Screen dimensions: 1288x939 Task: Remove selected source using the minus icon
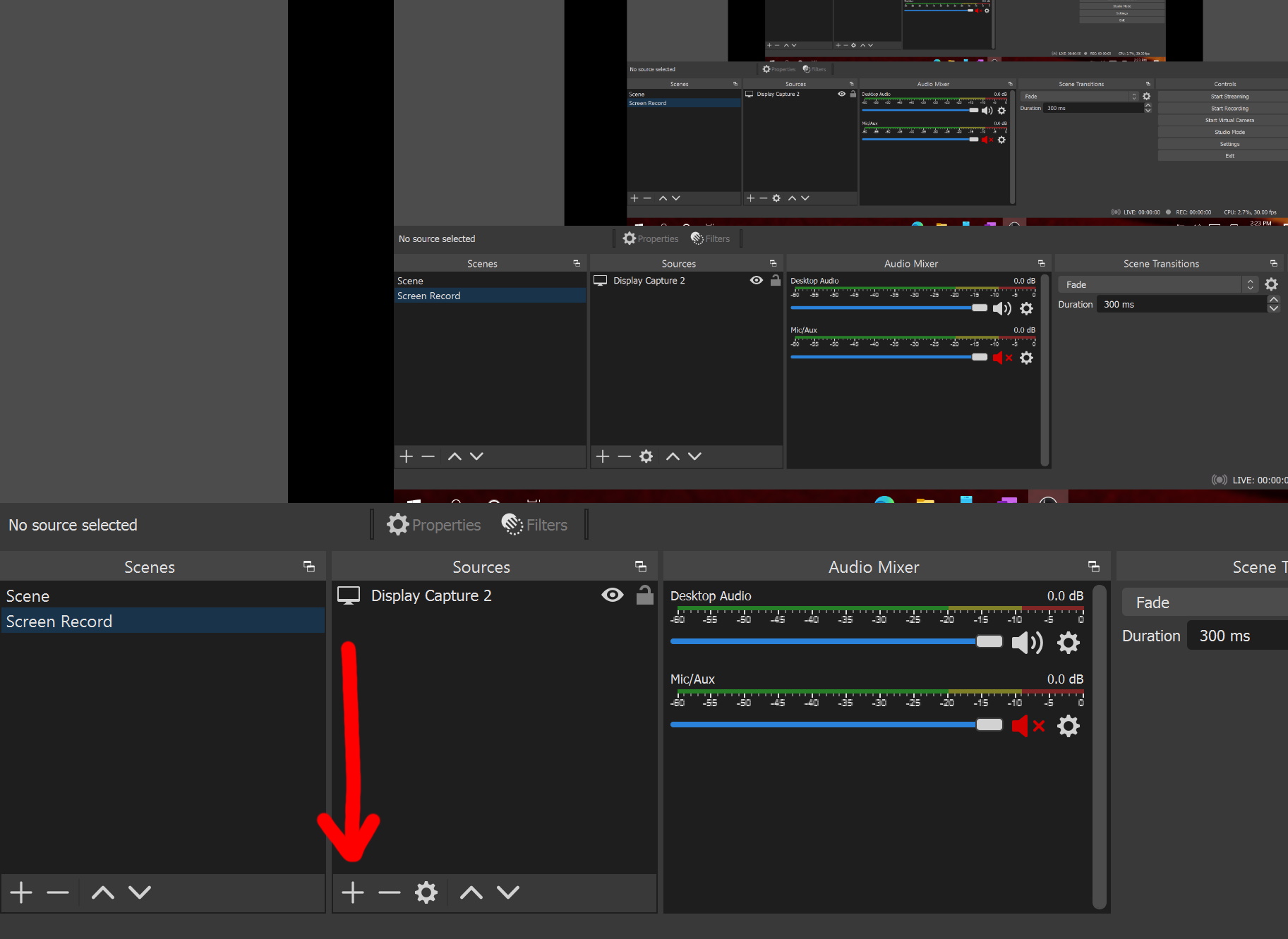pyautogui.click(x=389, y=892)
